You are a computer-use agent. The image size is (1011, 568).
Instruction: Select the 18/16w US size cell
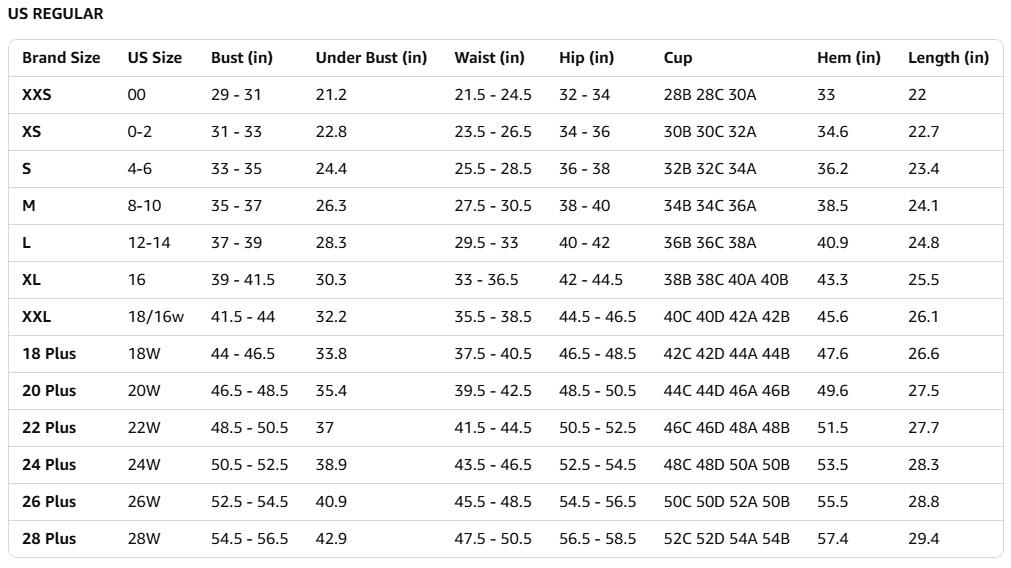(x=156, y=317)
